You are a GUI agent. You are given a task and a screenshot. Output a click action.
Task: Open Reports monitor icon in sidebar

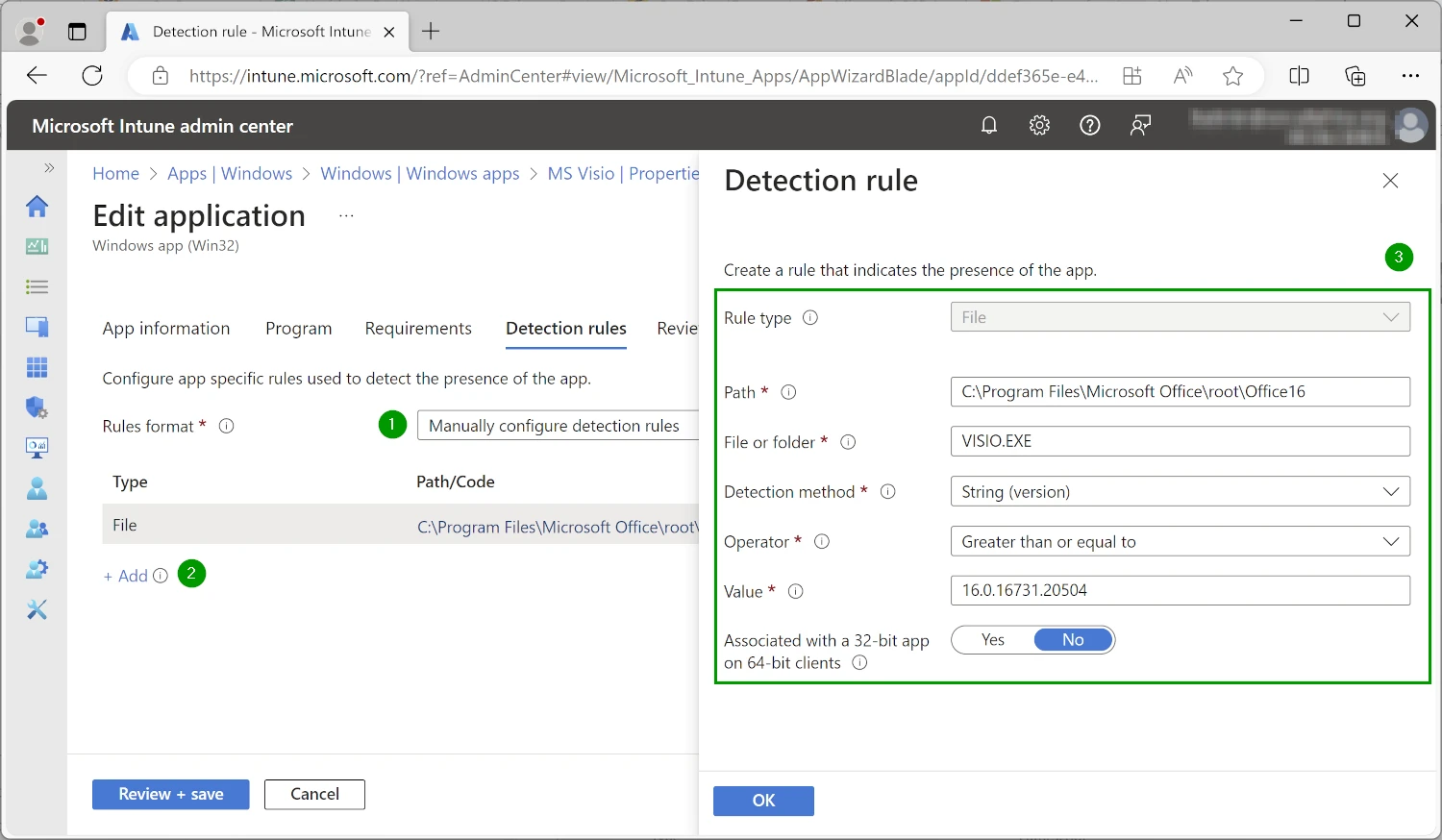coord(37,448)
